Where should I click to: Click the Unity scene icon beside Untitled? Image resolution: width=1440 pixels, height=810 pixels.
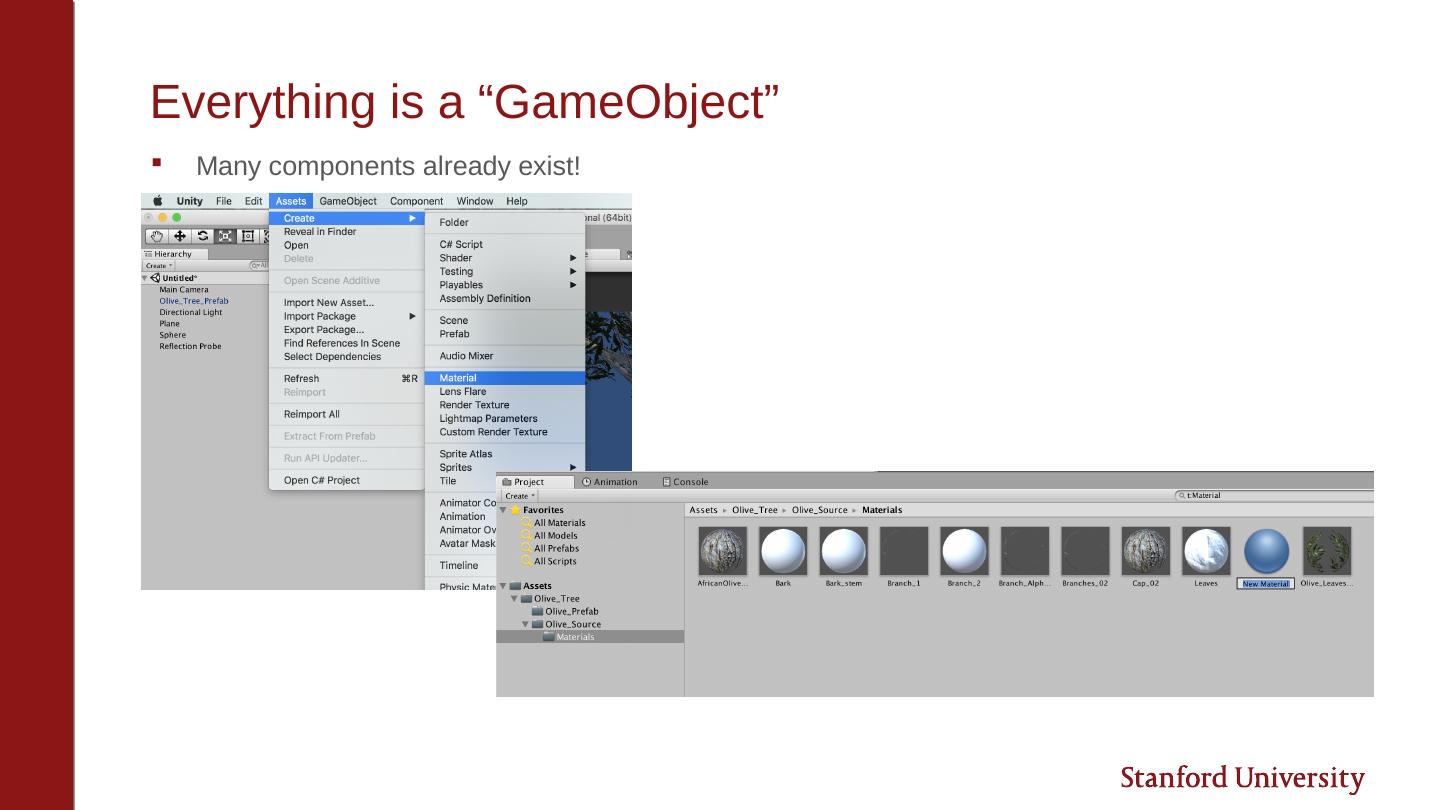[155, 278]
